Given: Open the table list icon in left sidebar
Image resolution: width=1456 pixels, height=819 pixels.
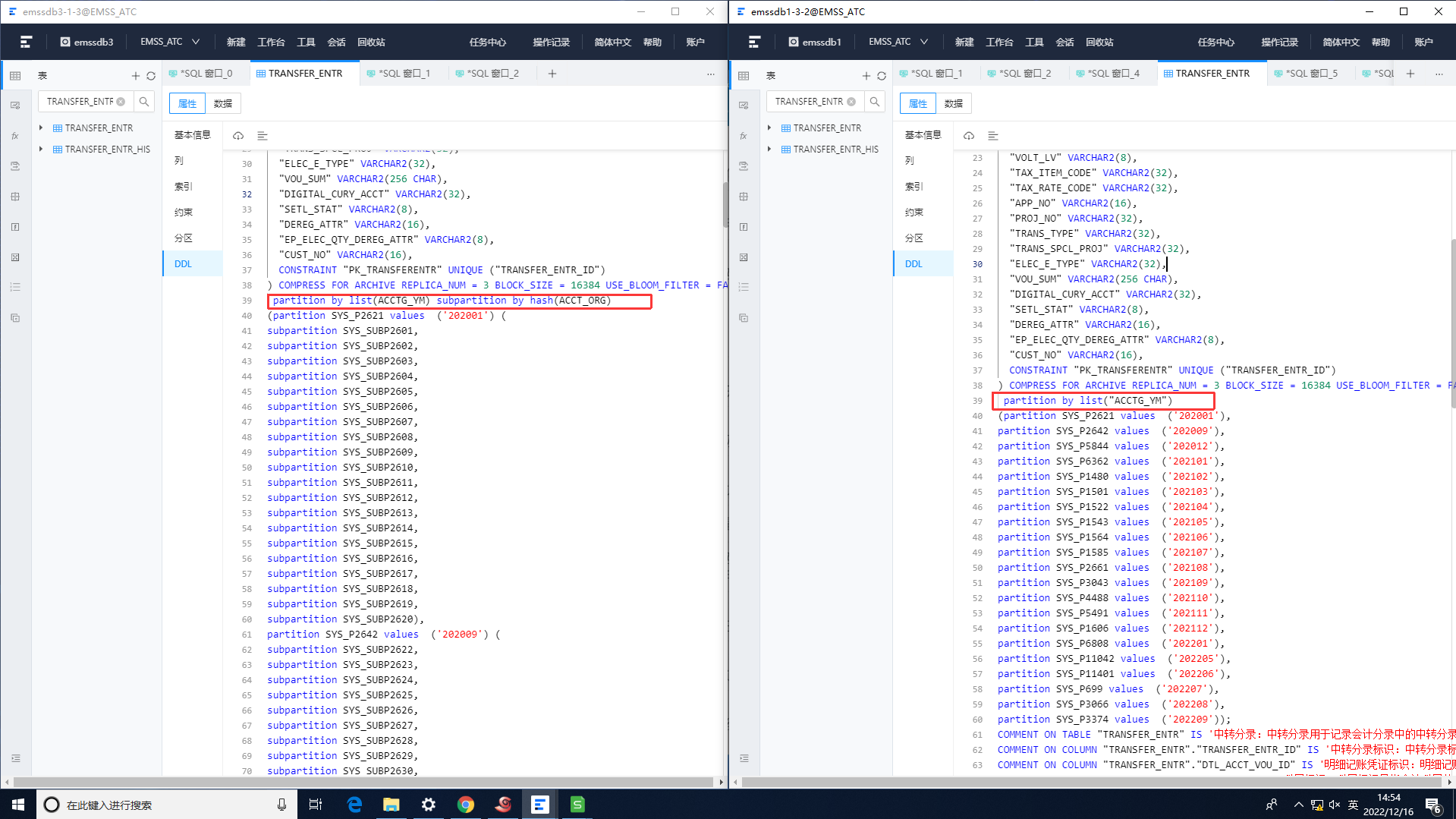Looking at the screenshot, I should point(15,75).
